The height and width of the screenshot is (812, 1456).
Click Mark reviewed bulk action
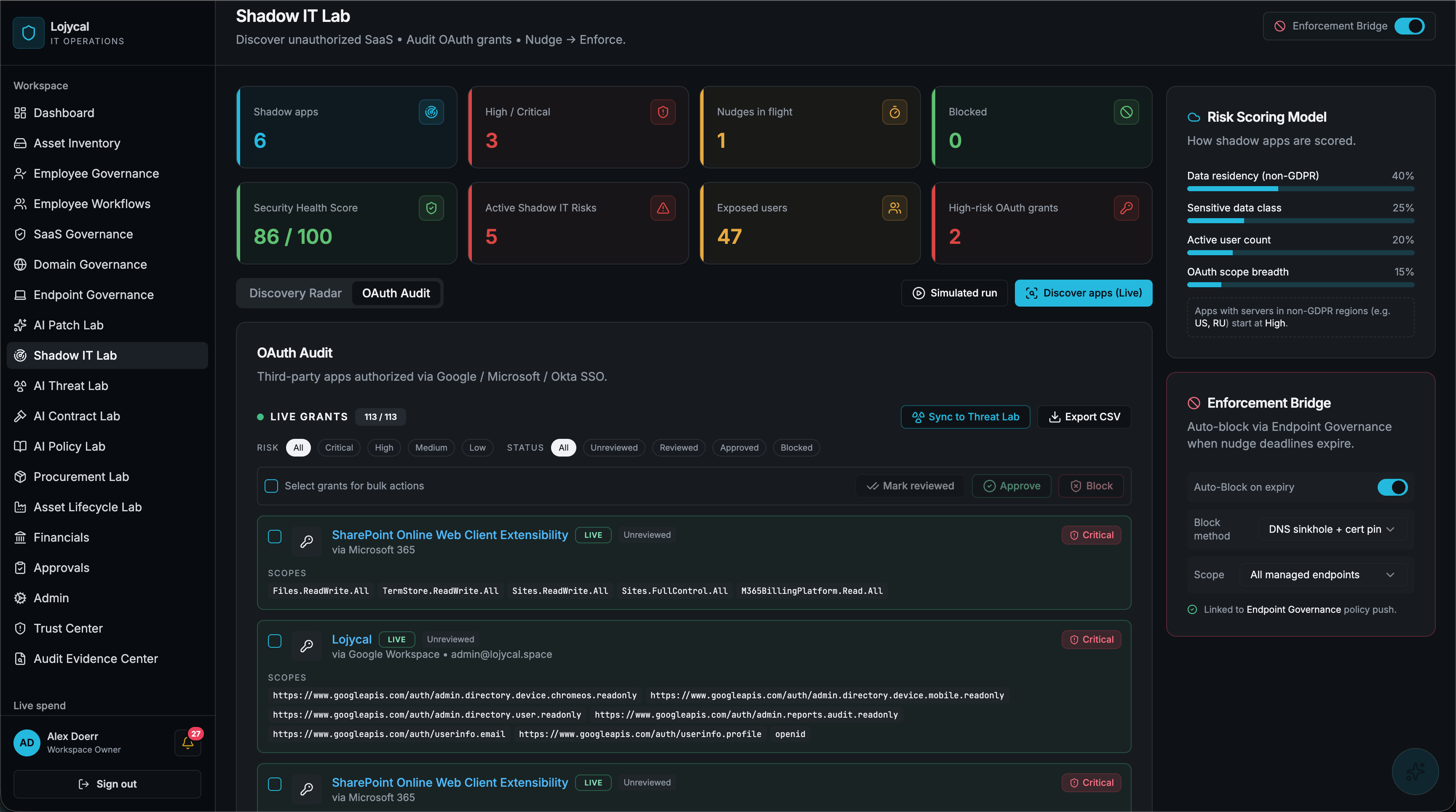click(910, 486)
